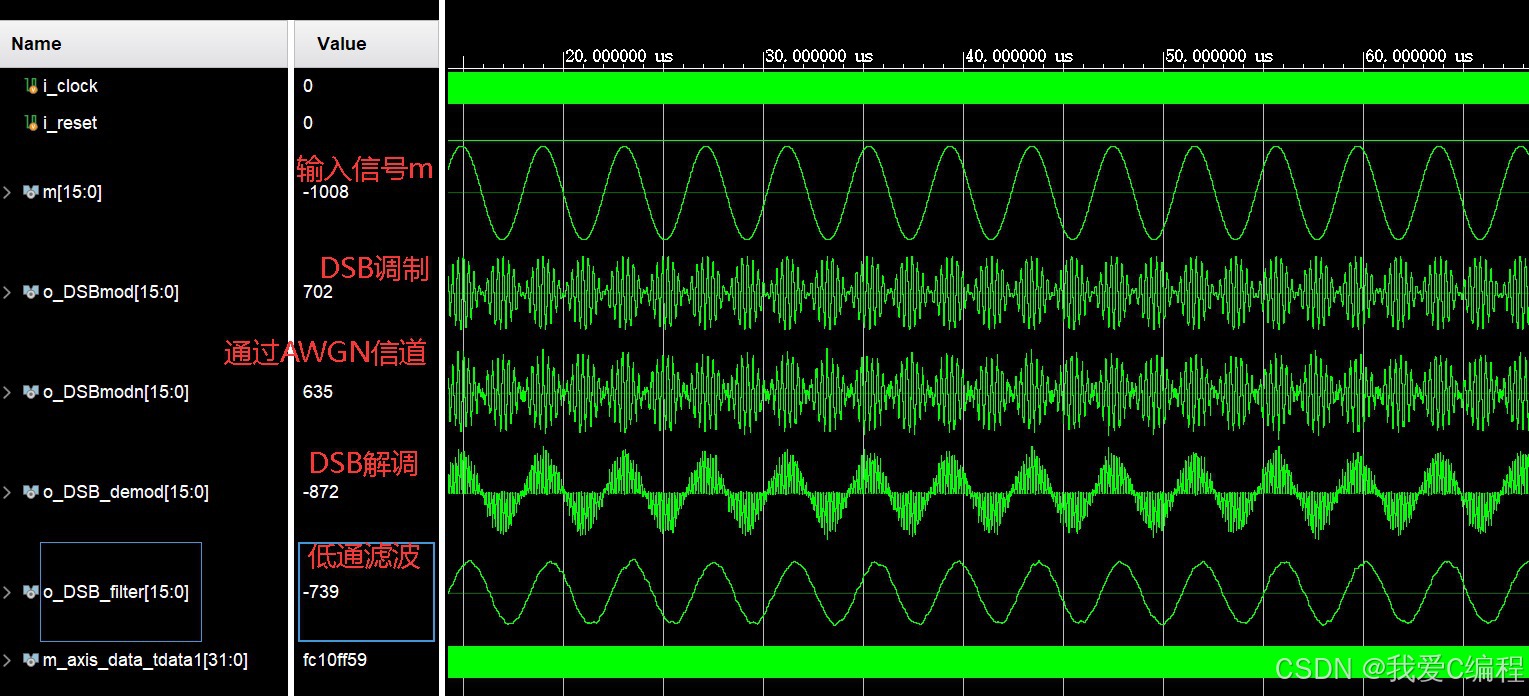Click the Name column header
Screen dimensions: 1529x696
point(144,44)
